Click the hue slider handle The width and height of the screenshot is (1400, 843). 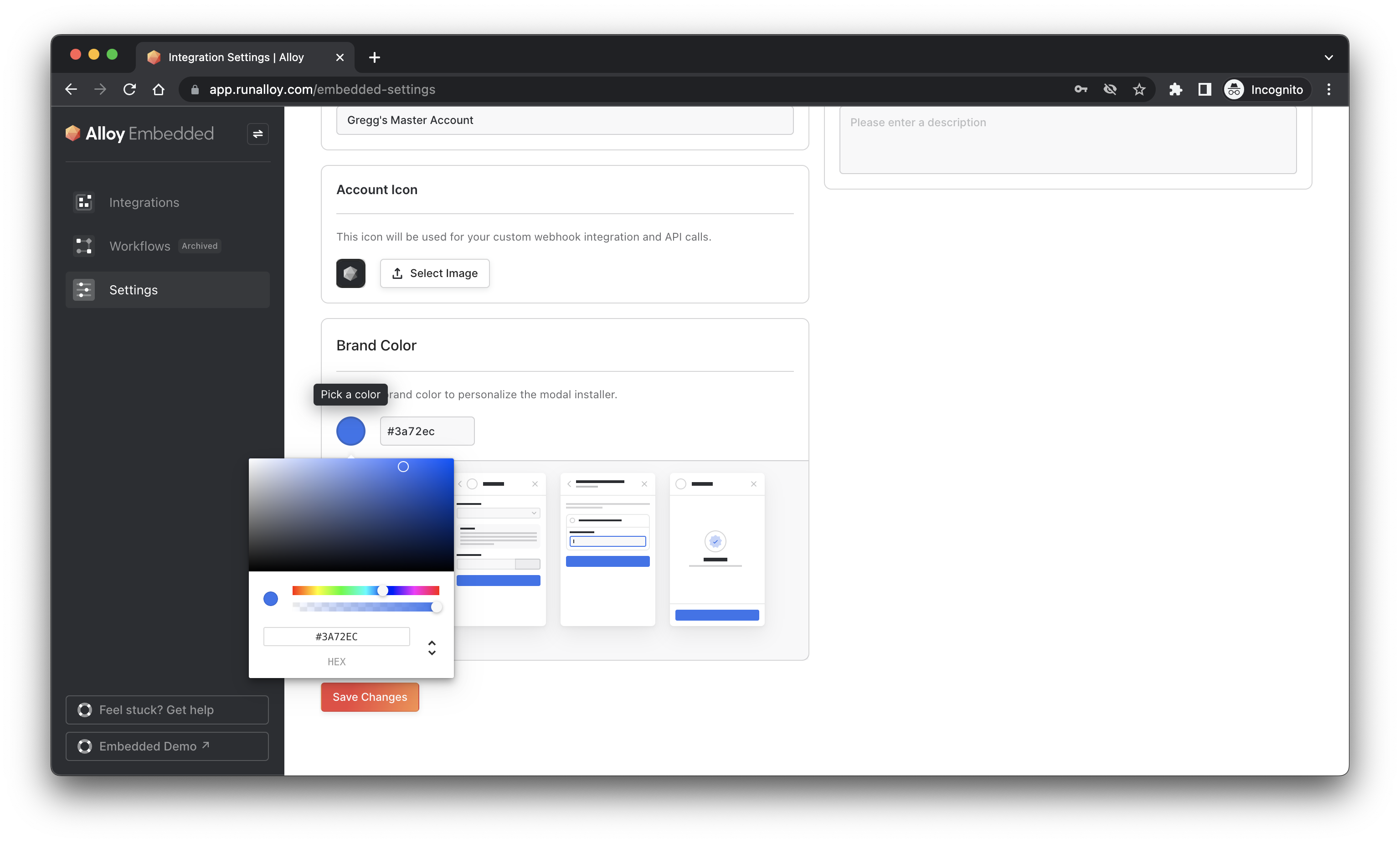click(383, 591)
